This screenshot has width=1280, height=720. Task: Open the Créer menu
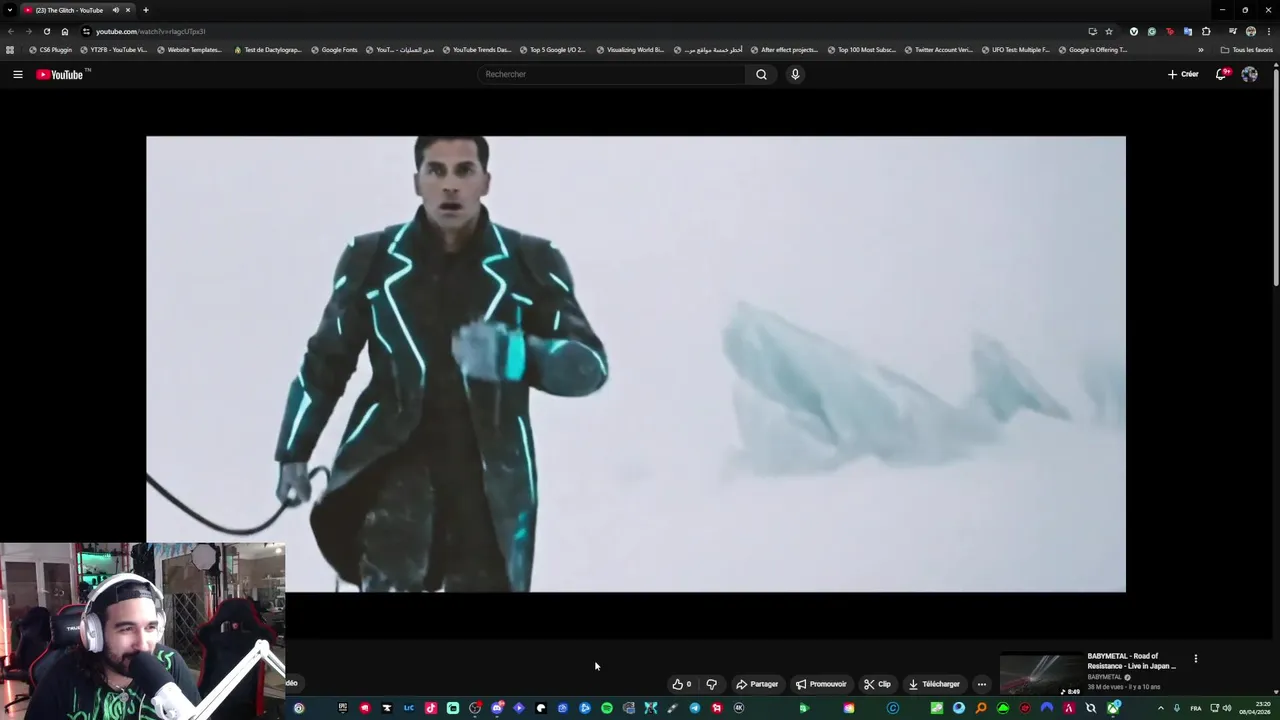click(1183, 74)
